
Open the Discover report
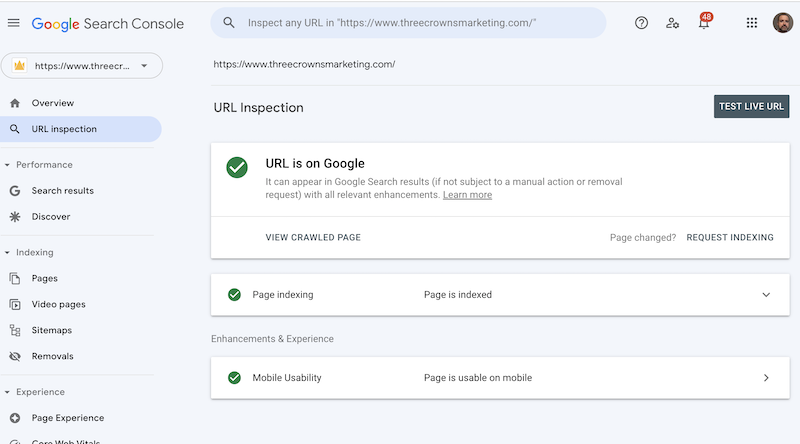pyautogui.click(x=51, y=217)
